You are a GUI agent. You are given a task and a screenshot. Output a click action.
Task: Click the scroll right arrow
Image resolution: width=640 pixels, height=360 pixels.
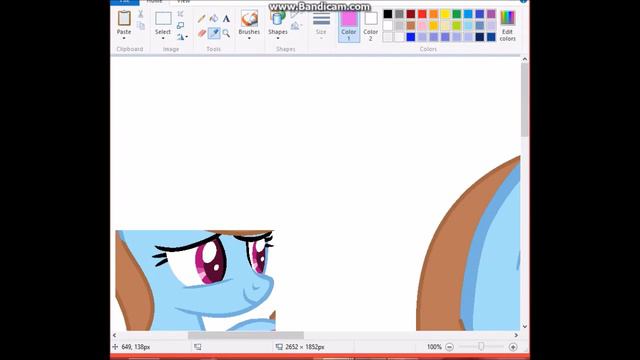tap(516, 335)
